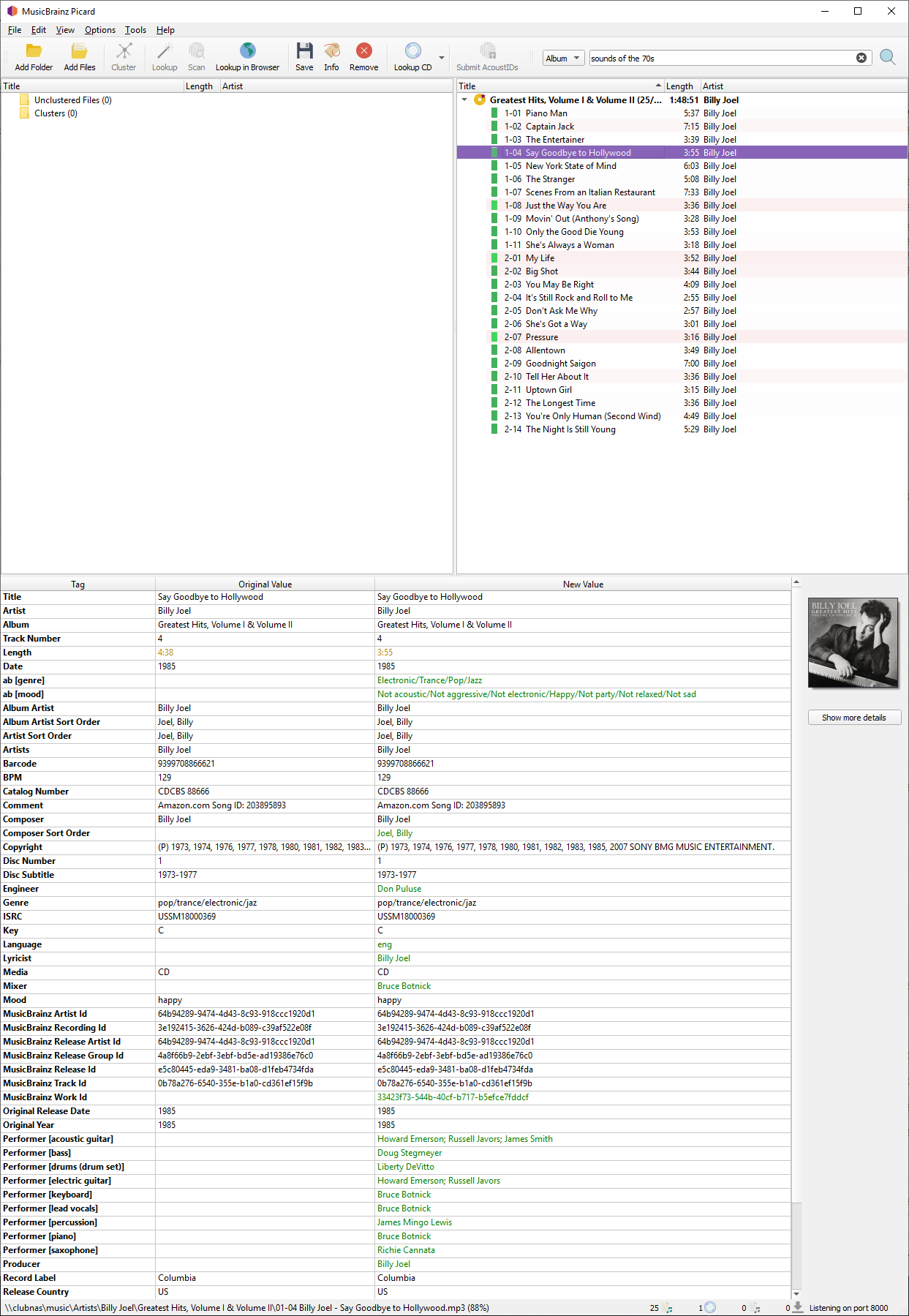Open the File menu
The image size is (909, 1316).
pos(15,30)
